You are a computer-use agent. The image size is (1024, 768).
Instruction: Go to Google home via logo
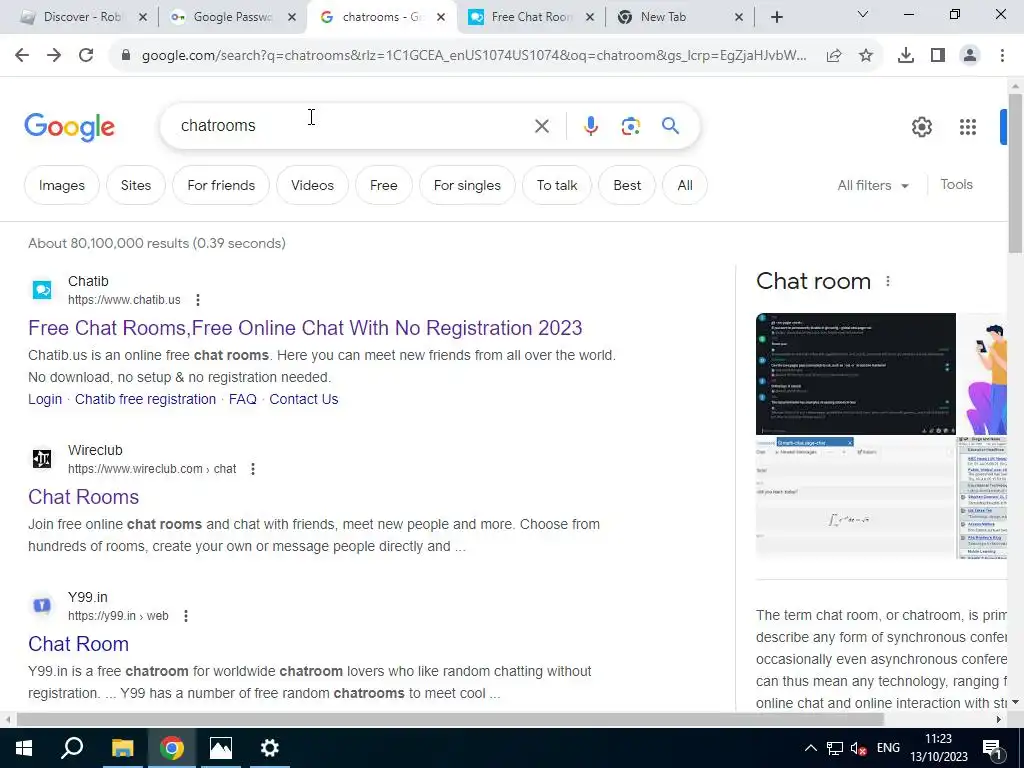(69, 127)
